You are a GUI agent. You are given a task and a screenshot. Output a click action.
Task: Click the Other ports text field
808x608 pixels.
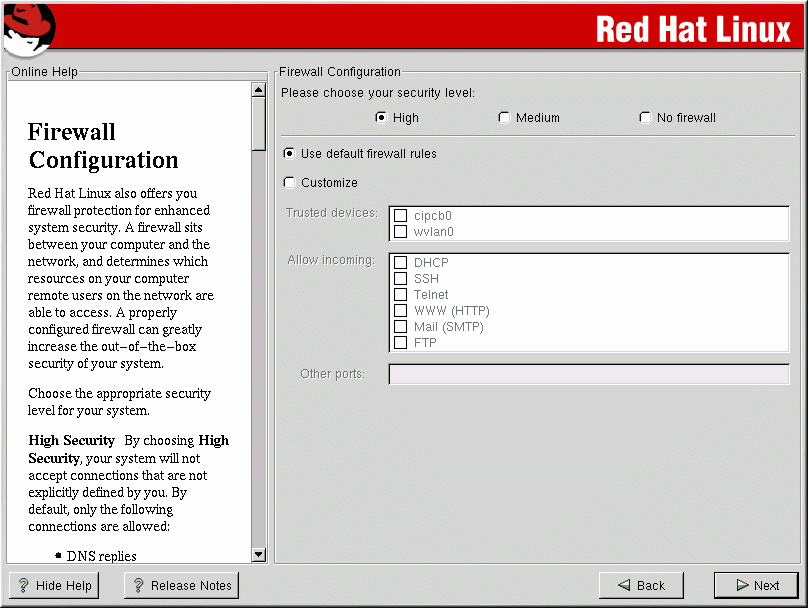point(588,374)
